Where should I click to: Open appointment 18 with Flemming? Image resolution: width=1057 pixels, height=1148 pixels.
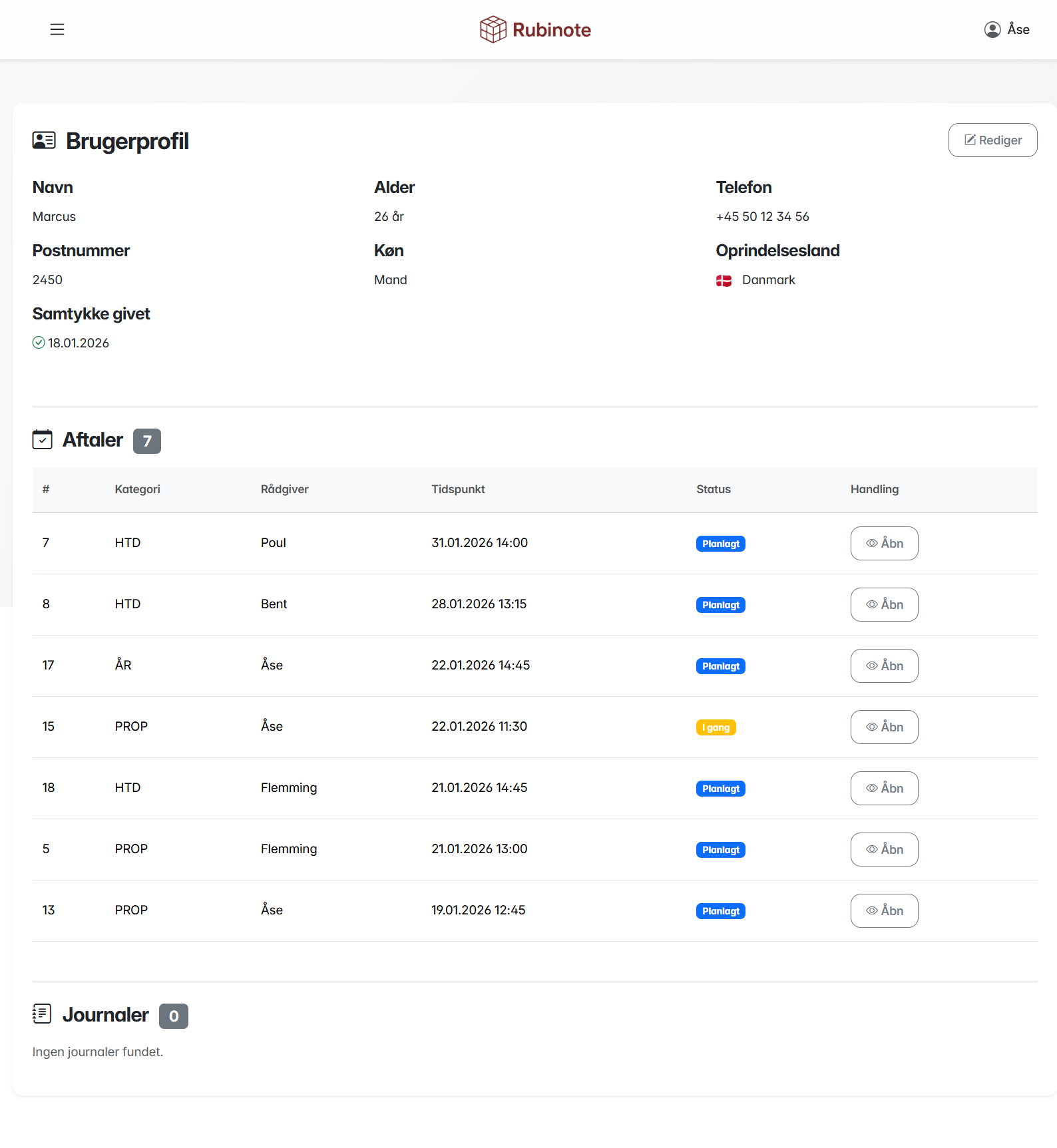884,788
